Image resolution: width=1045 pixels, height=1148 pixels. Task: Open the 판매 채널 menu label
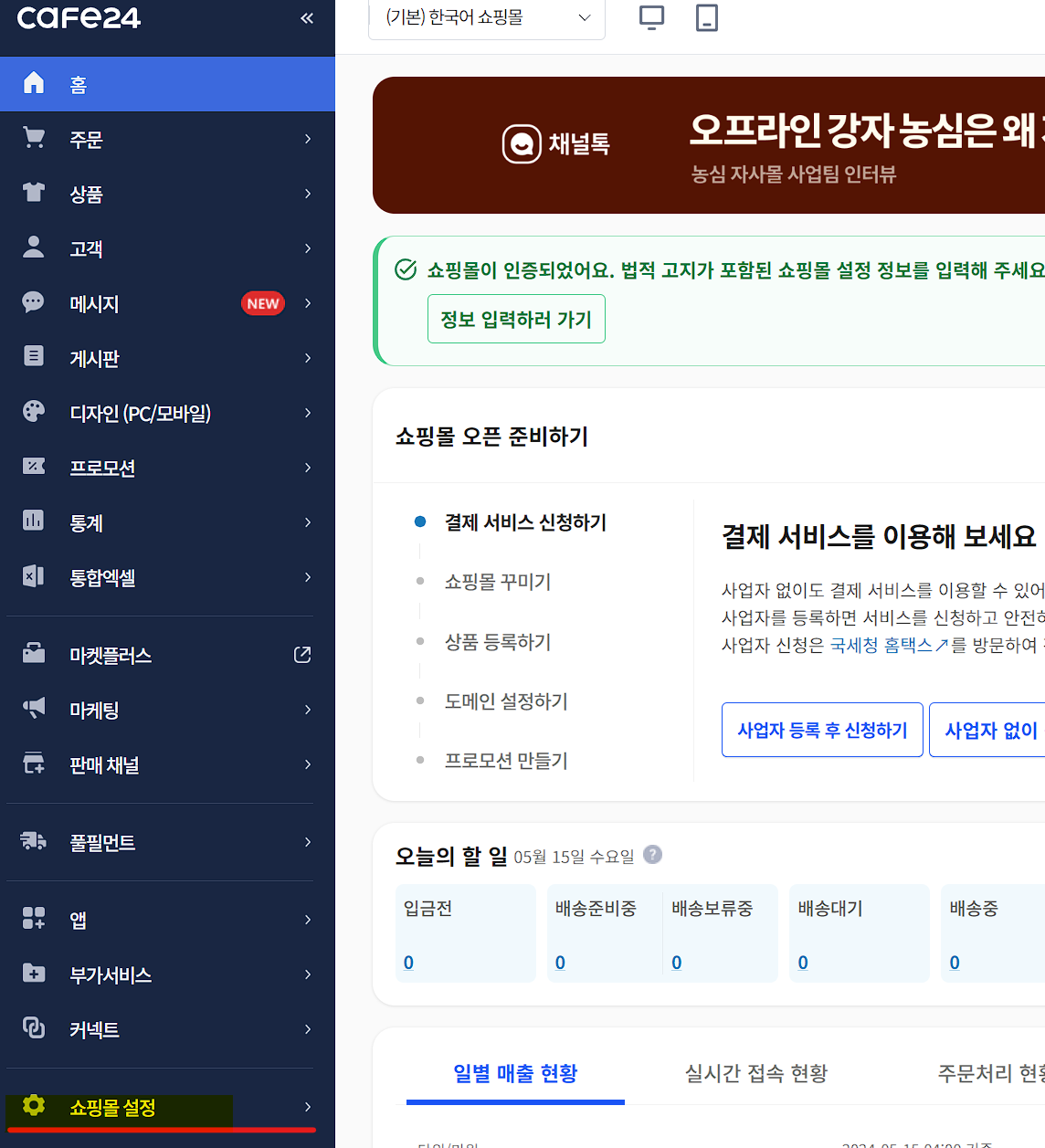[x=105, y=765]
